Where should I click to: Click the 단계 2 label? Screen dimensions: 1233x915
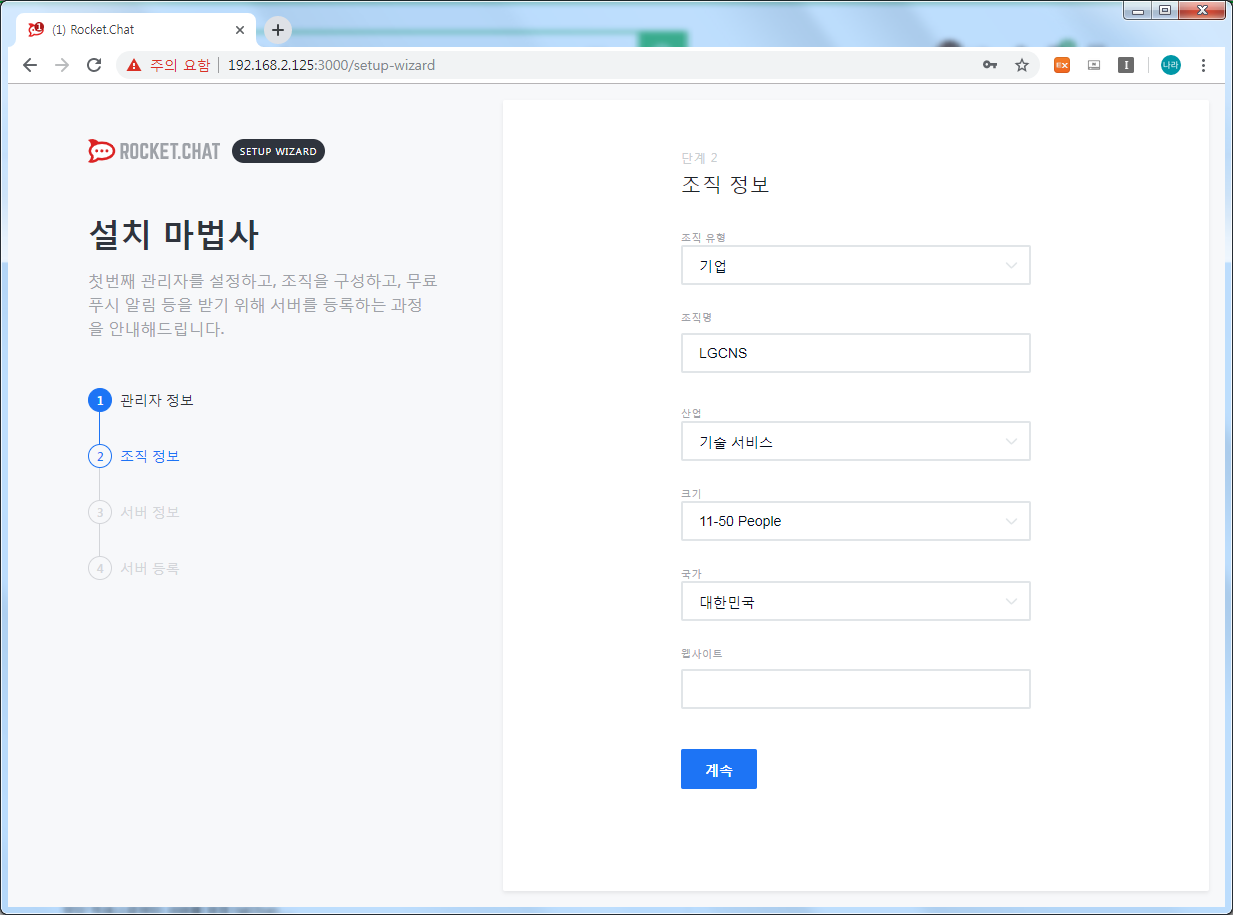699,158
